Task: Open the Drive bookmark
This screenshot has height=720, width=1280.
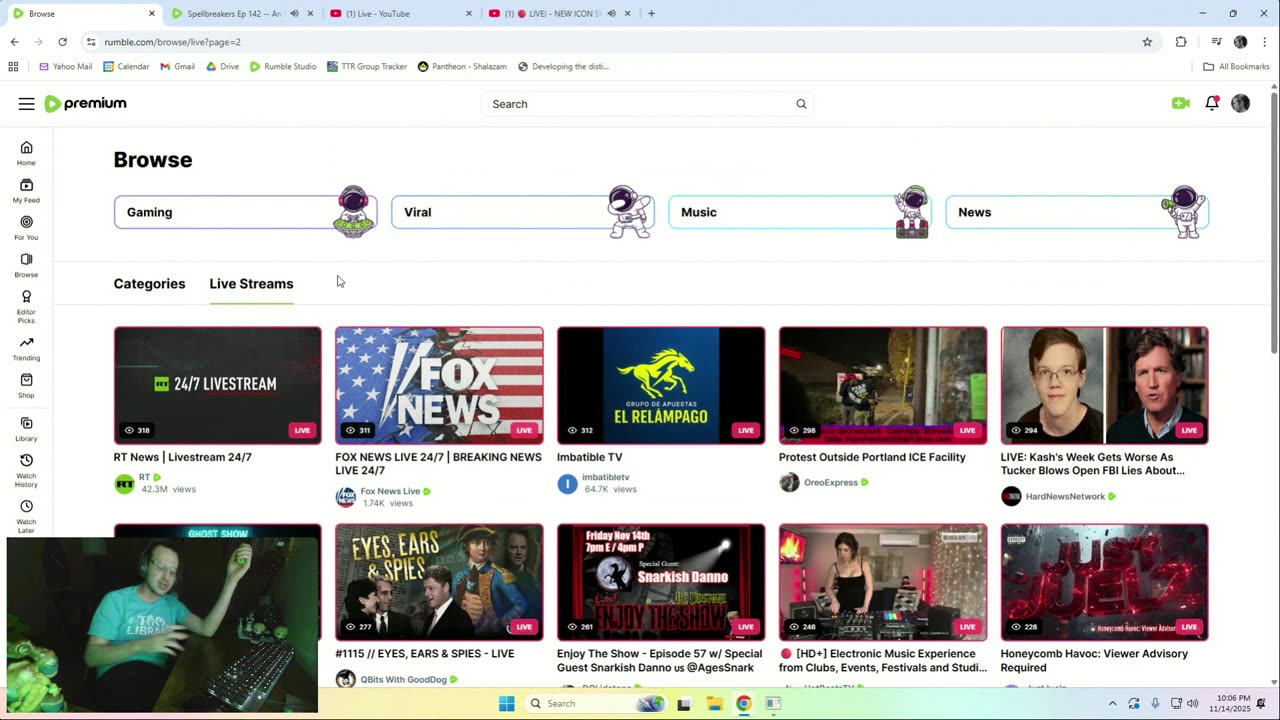Action: [223, 67]
